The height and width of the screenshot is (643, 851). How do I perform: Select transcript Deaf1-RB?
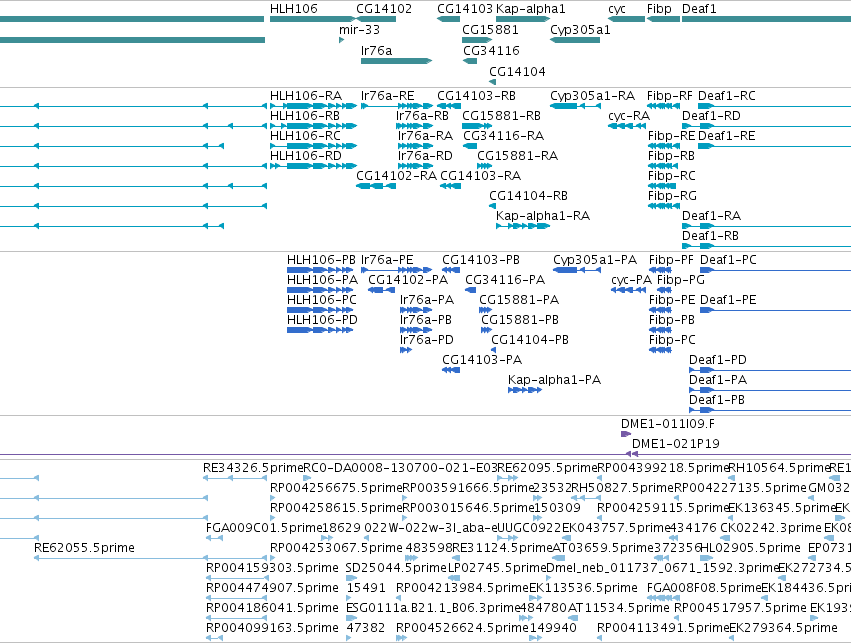click(766, 246)
